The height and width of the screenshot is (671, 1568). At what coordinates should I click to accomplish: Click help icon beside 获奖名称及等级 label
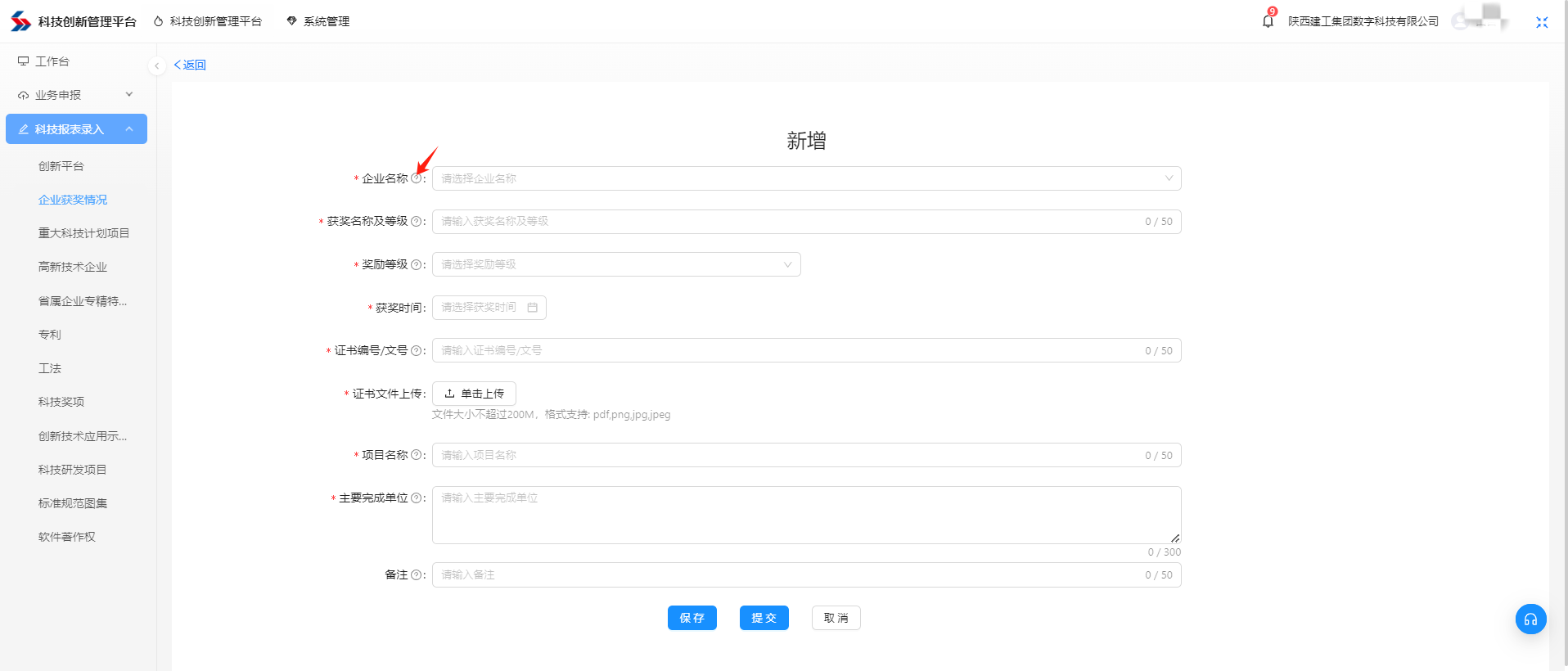pyautogui.click(x=417, y=222)
